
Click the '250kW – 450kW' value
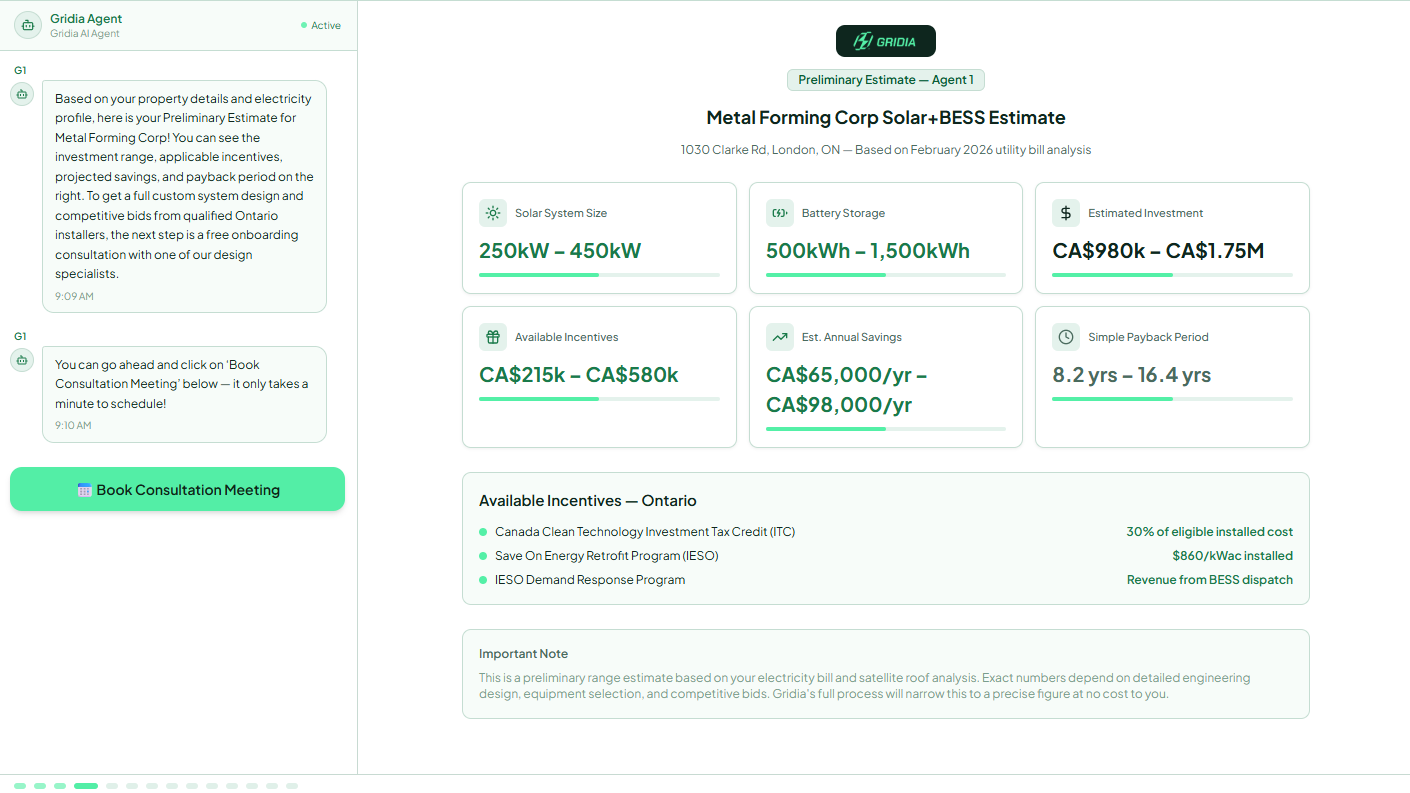click(x=560, y=251)
